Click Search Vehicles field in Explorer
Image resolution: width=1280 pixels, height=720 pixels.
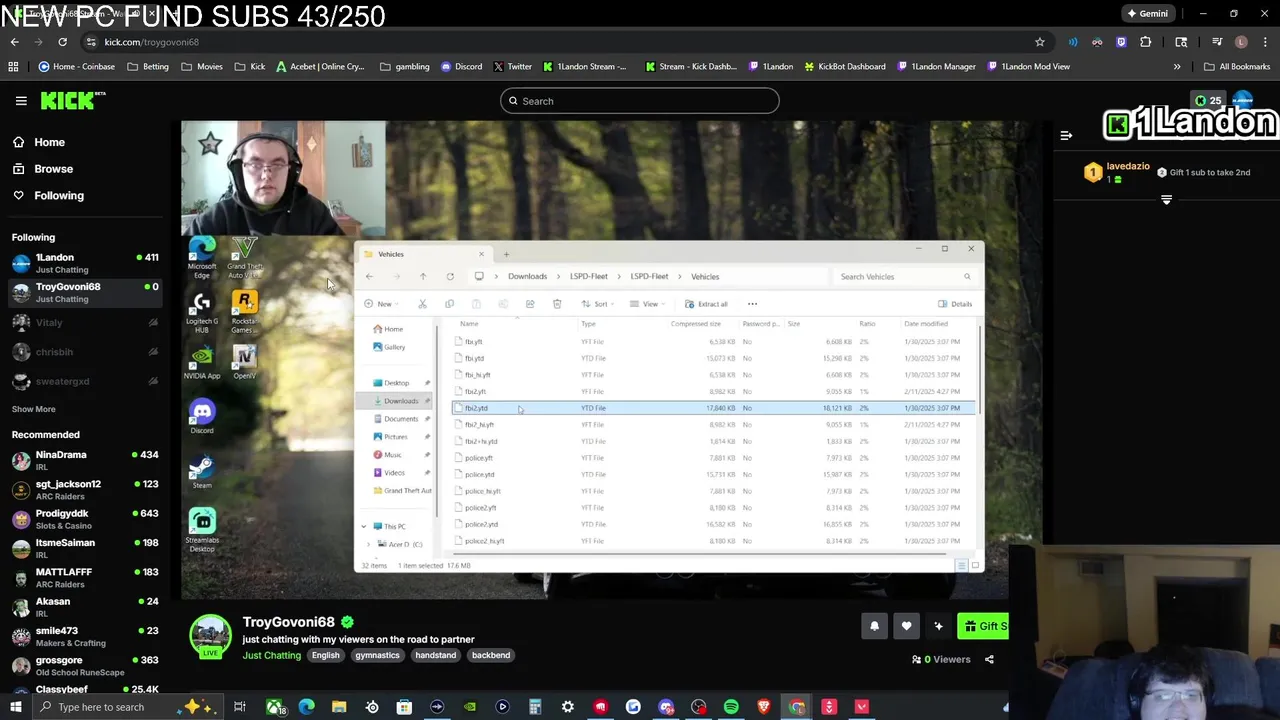coord(904,277)
